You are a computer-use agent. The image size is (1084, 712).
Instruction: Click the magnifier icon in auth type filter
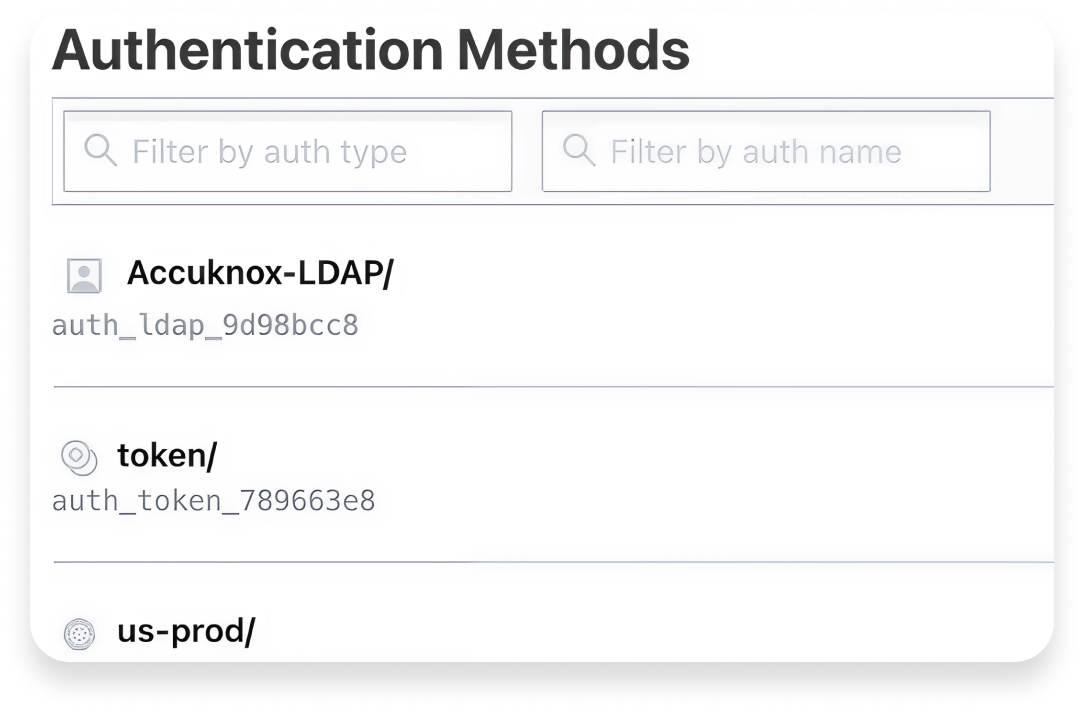coord(100,150)
